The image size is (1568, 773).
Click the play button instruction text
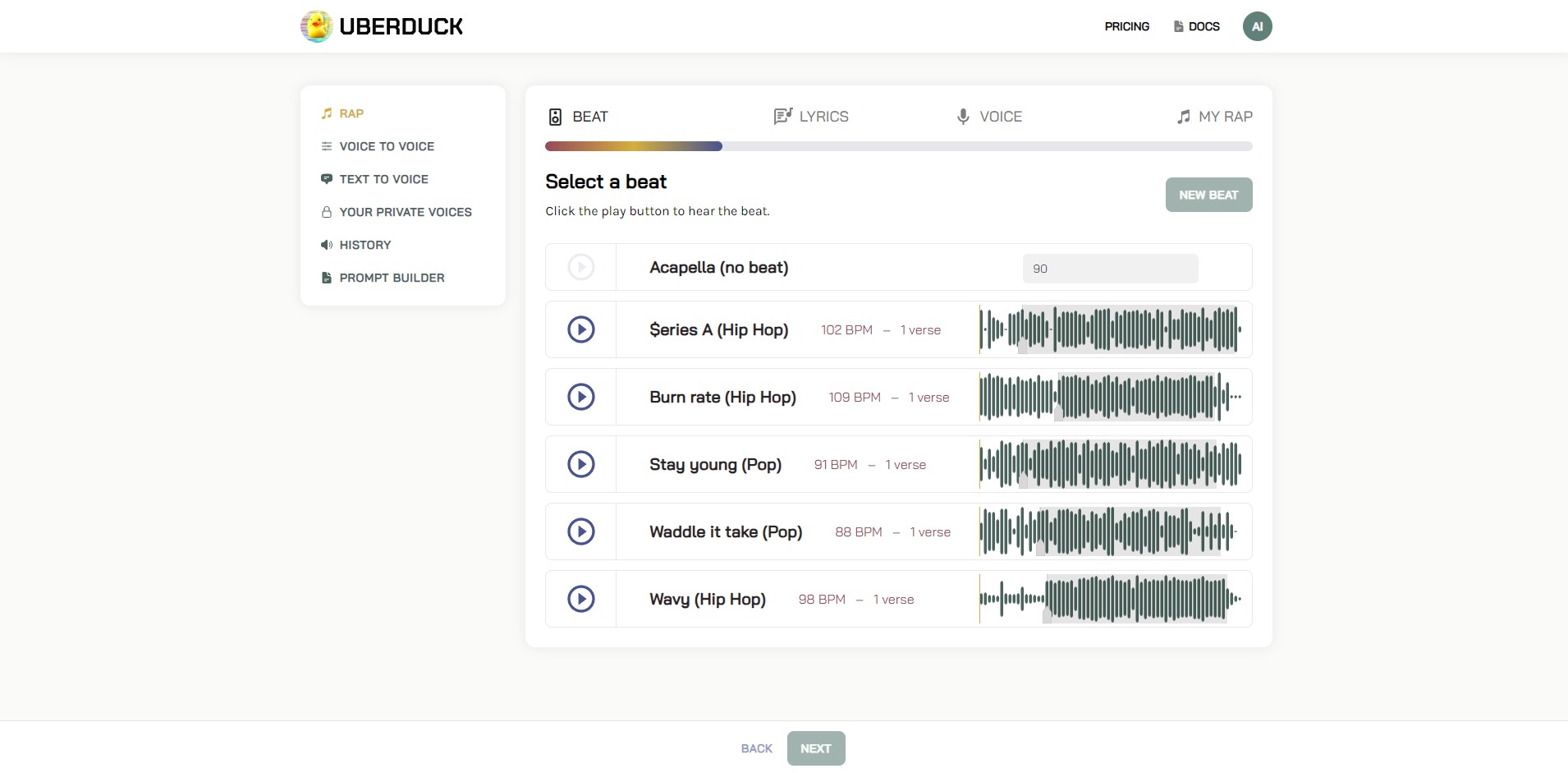click(x=658, y=211)
